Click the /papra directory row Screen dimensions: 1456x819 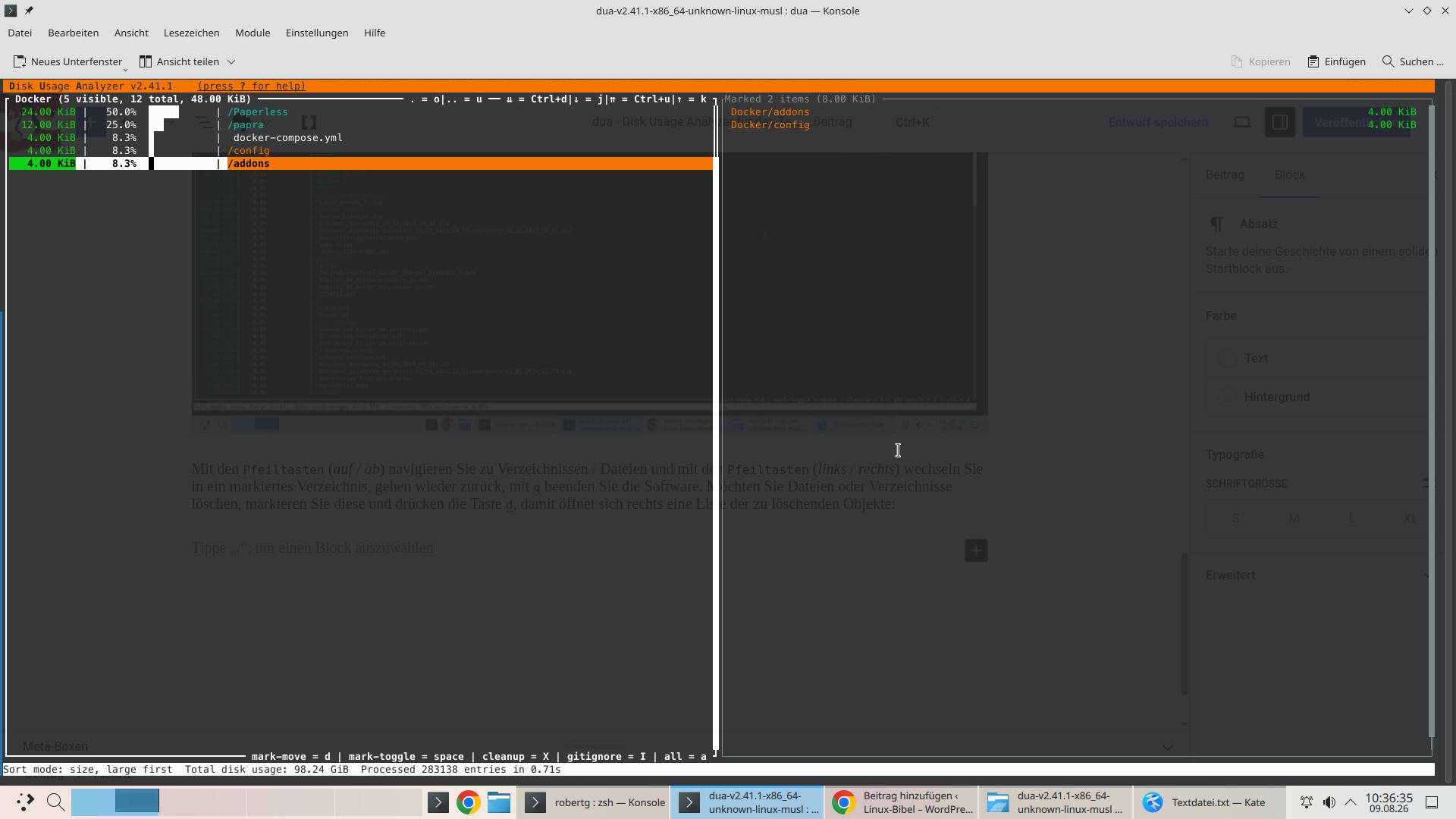[x=361, y=125]
